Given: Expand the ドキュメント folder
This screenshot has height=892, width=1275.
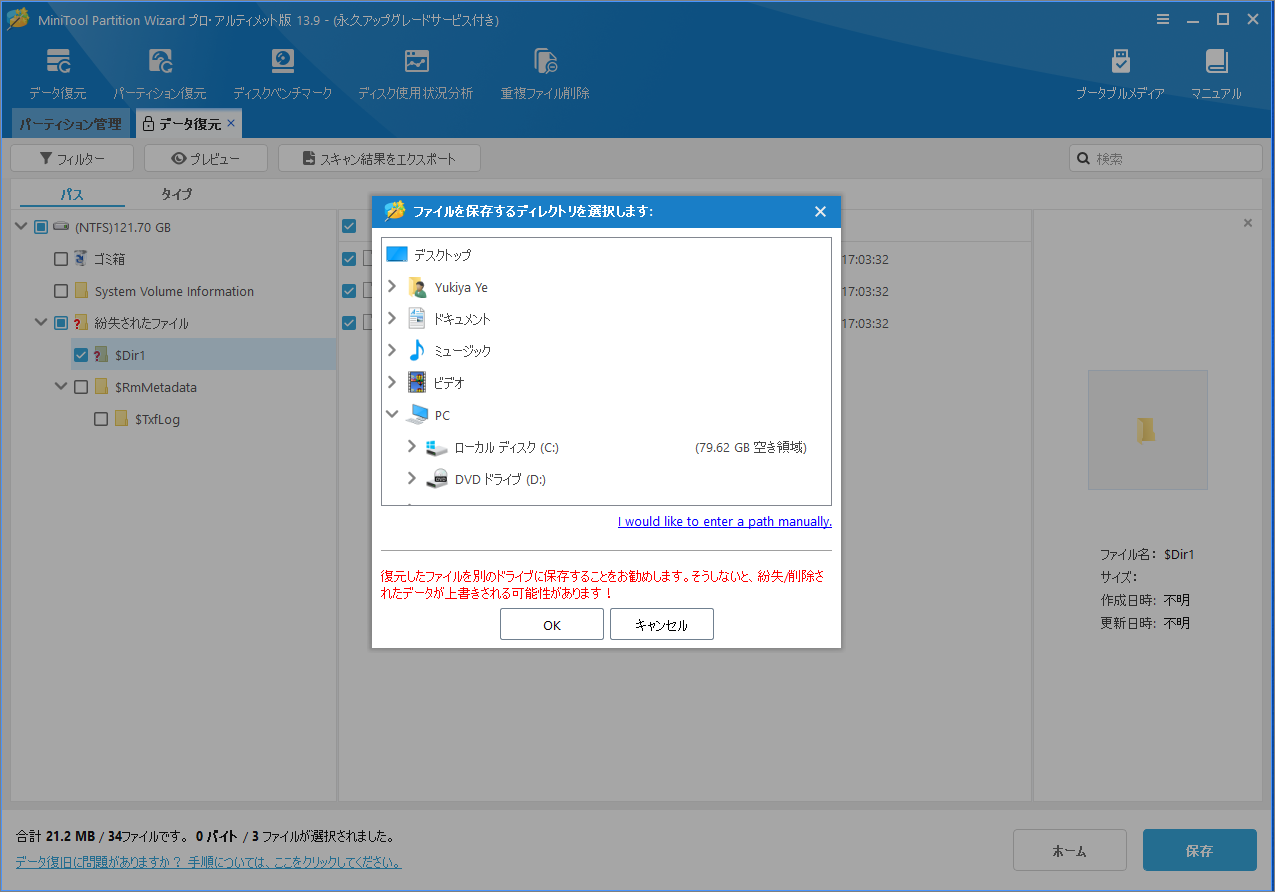Looking at the screenshot, I should [x=392, y=319].
